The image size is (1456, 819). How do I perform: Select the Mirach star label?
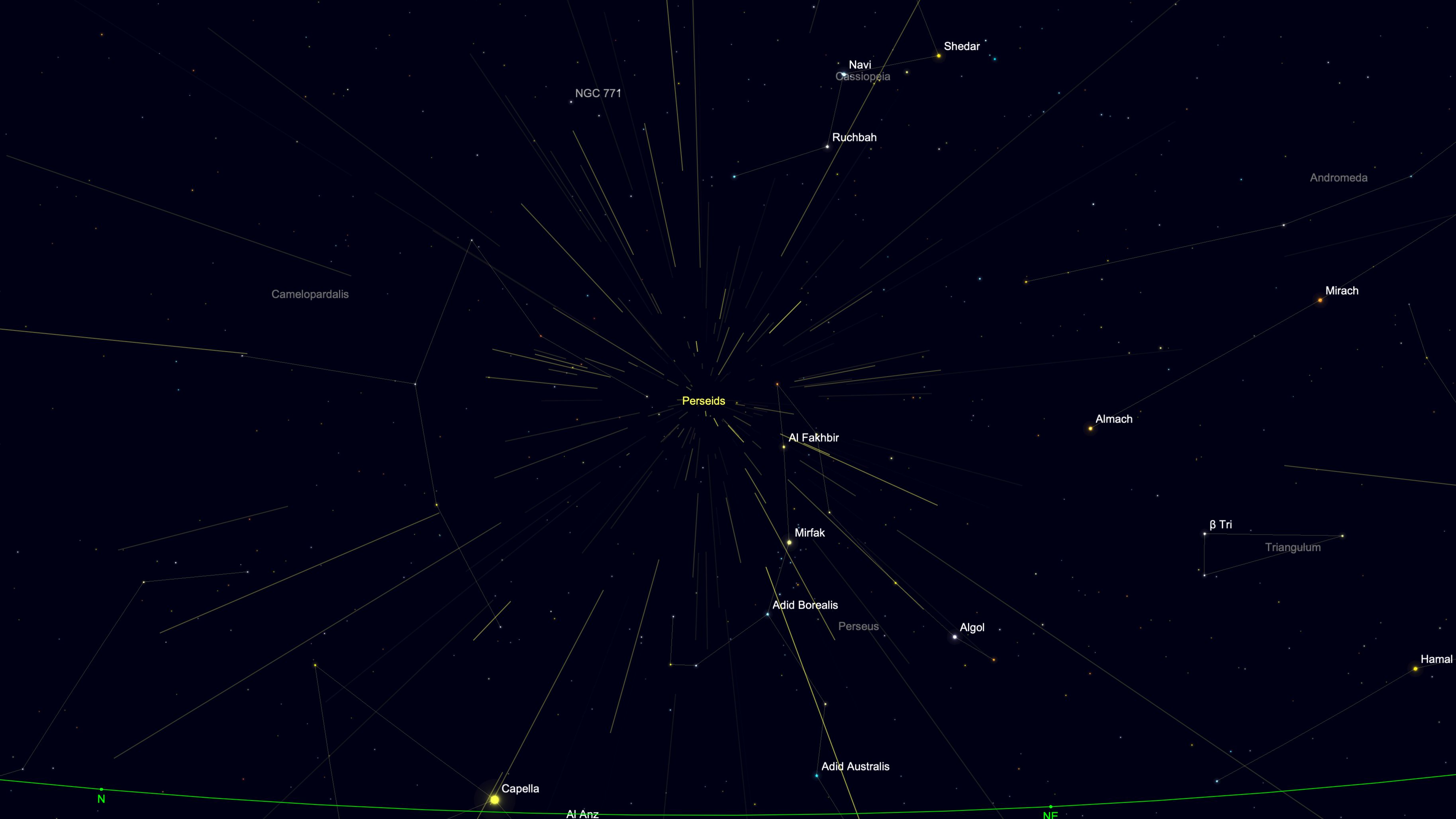click(x=1341, y=290)
